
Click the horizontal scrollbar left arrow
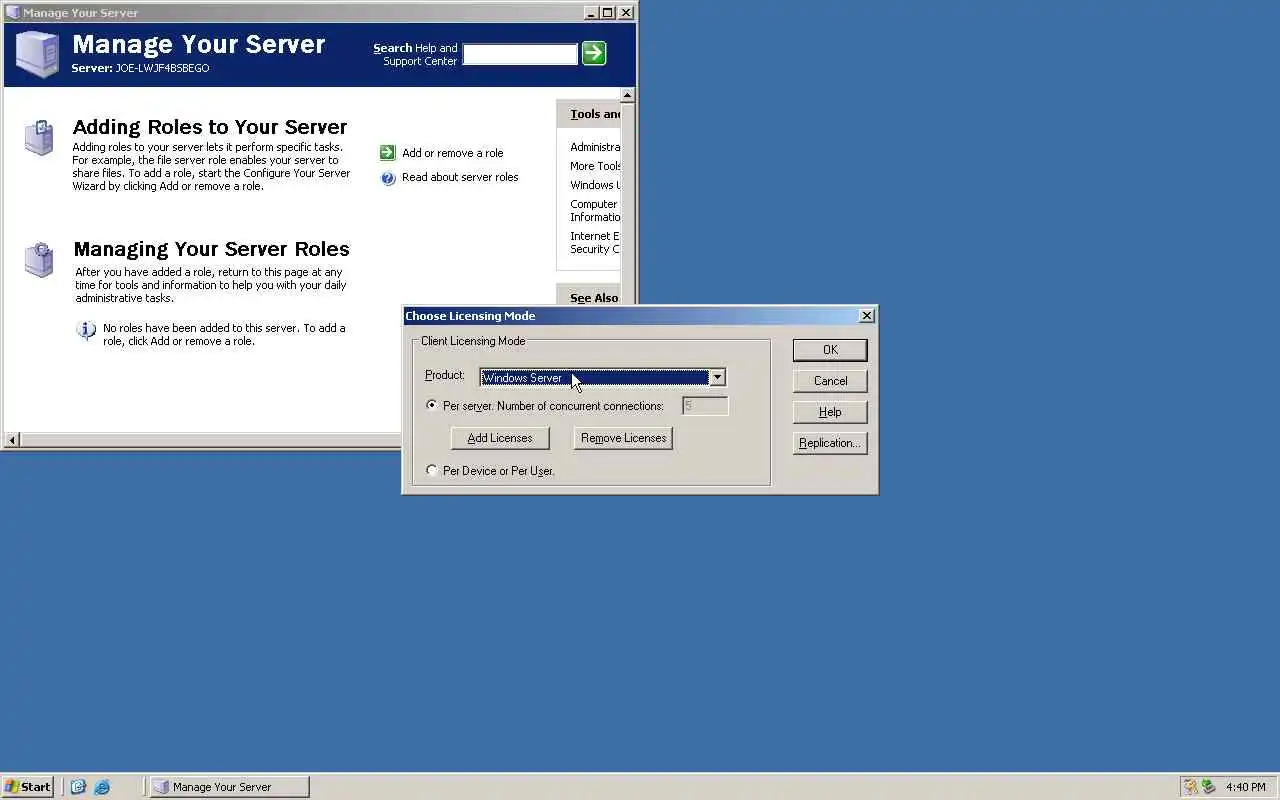pyautogui.click(x=12, y=440)
